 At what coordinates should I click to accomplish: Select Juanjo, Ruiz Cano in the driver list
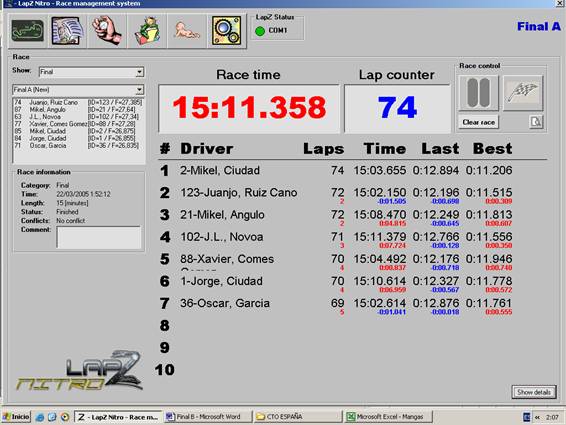point(78,103)
